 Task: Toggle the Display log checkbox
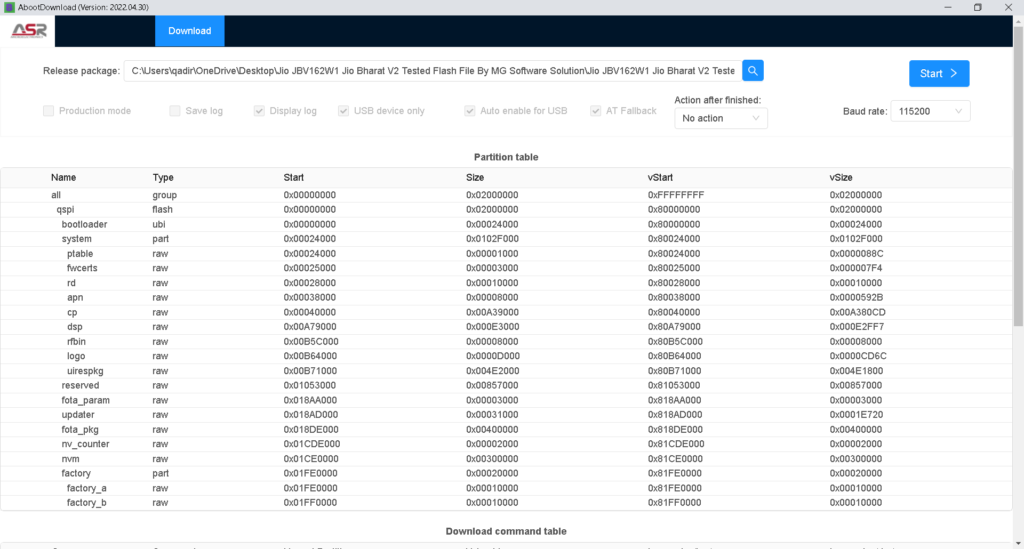[x=259, y=111]
